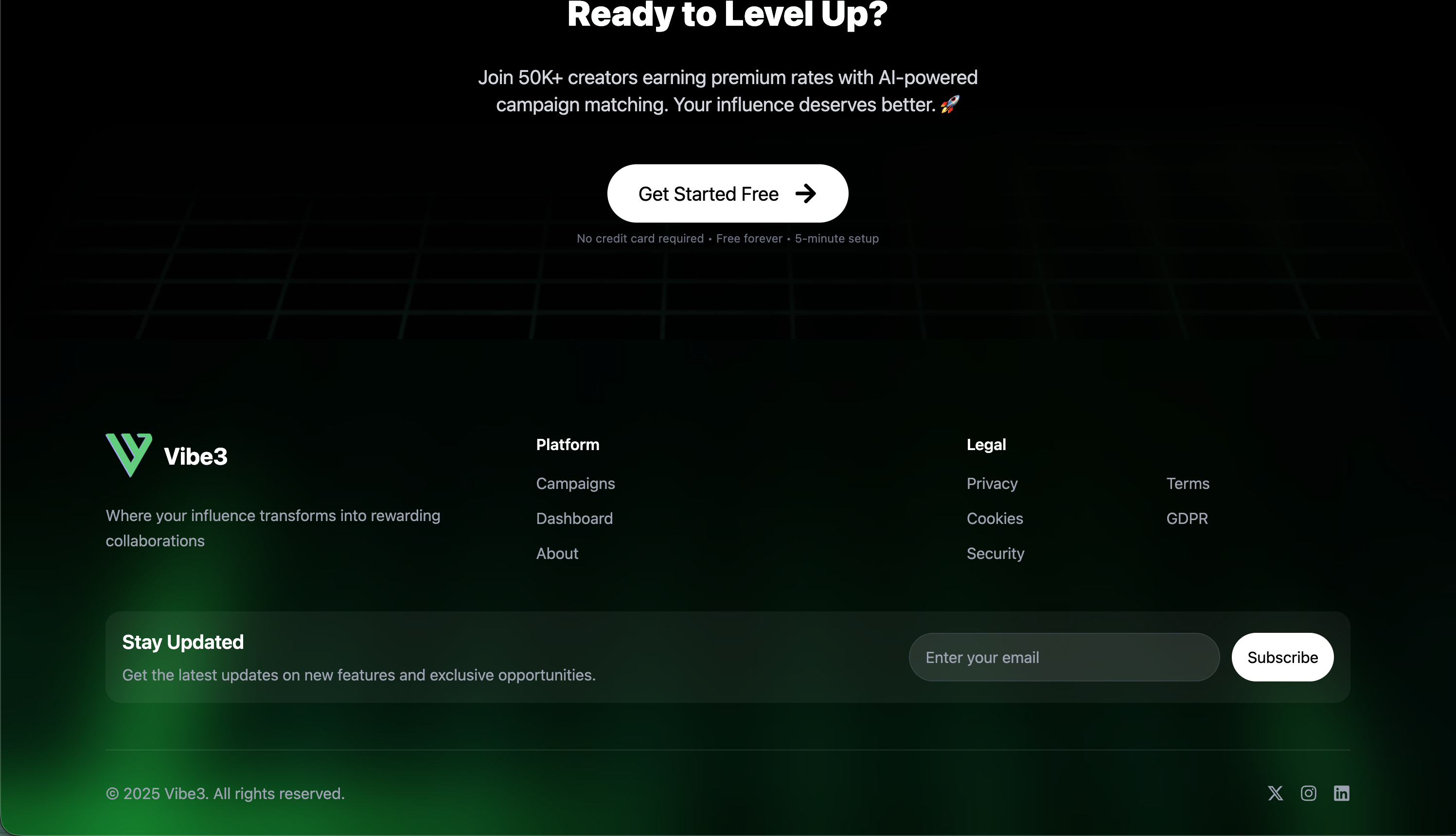The width and height of the screenshot is (1456, 836).
Task: View the Privacy policy link
Action: tap(992, 484)
